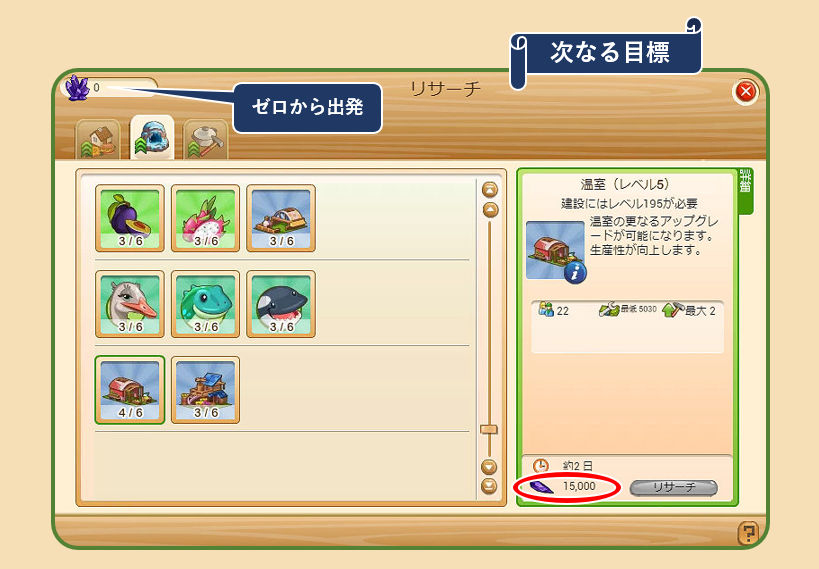This screenshot has height=569, width=819.
Task: Select the orca whale research icon
Action: [x=281, y=304]
